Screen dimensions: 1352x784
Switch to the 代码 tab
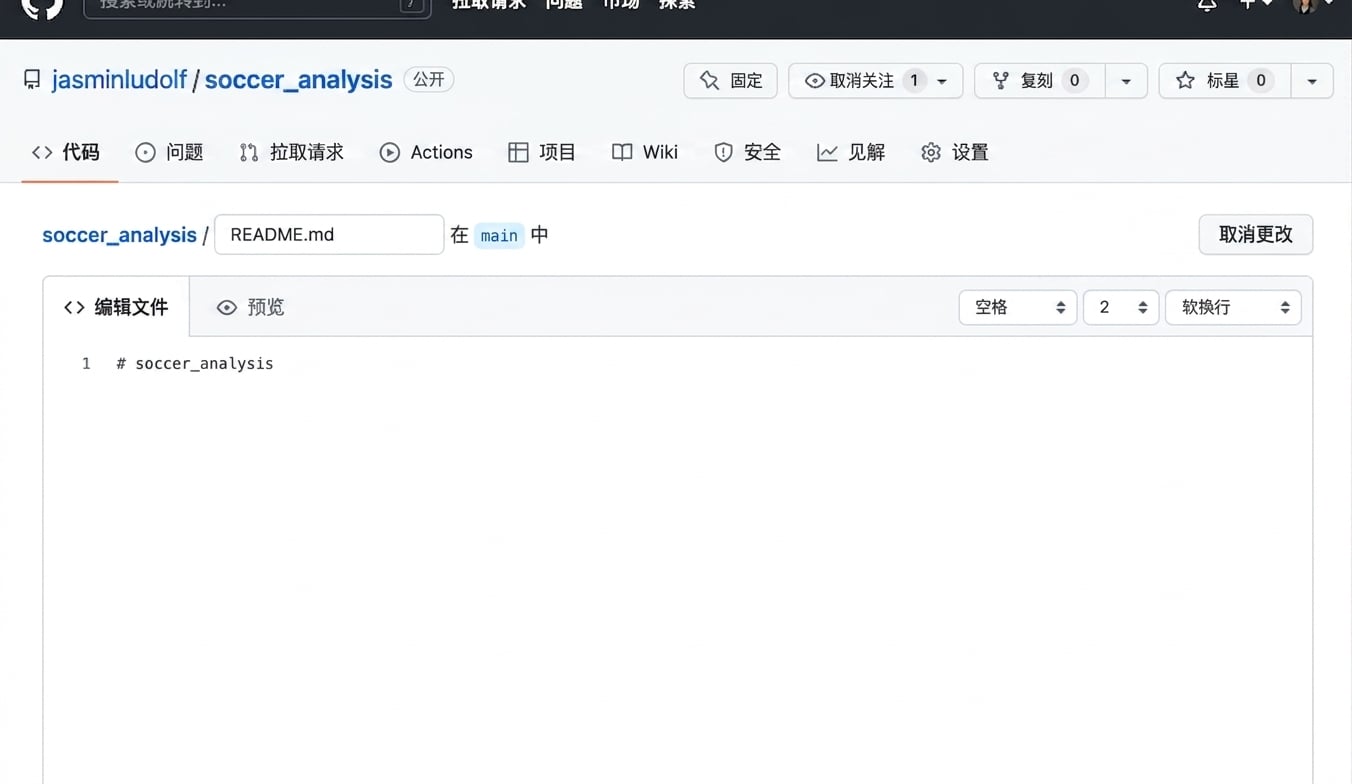[66, 152]
